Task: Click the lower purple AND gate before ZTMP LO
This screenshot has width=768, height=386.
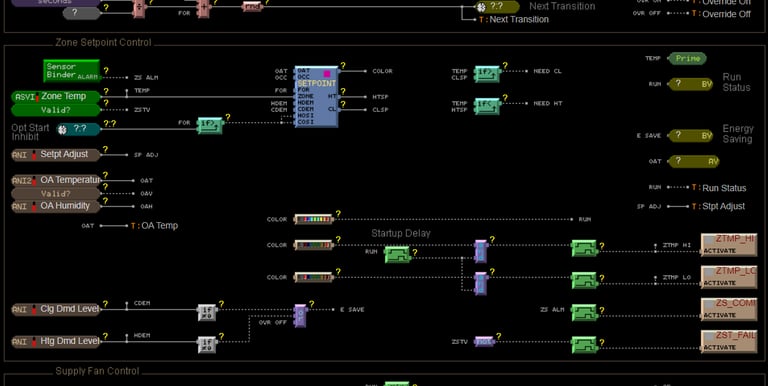Action: (480, 284)
